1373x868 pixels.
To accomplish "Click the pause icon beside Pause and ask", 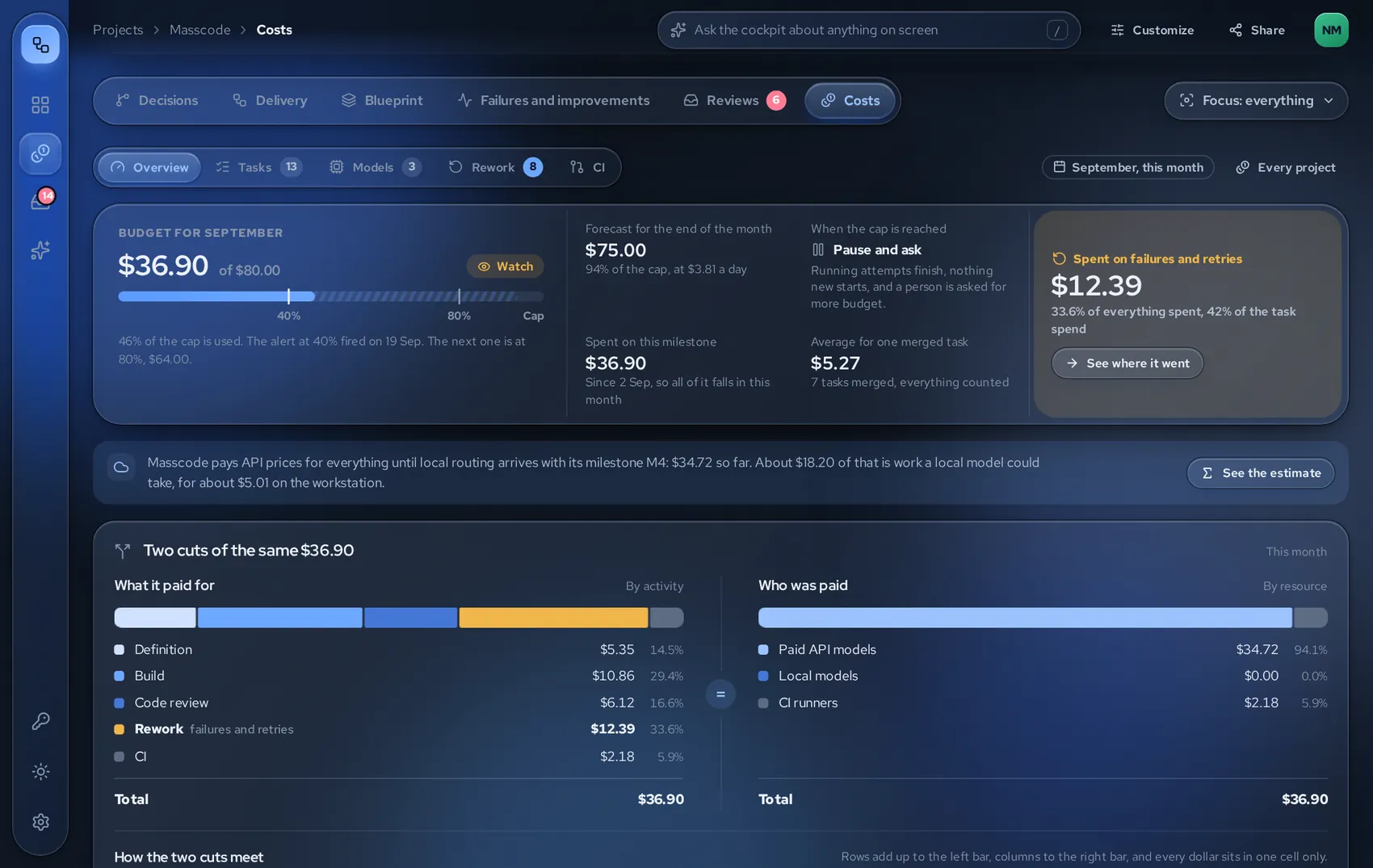I will coord(818,249).
